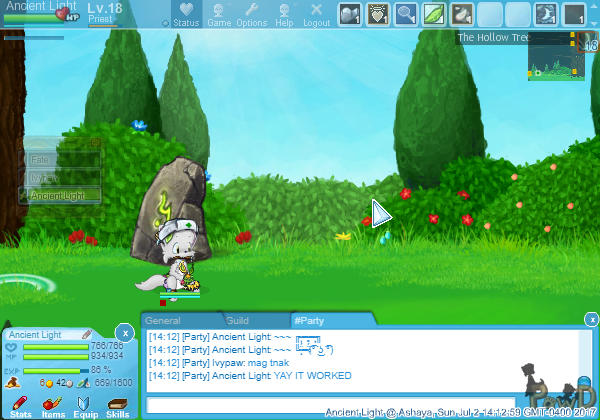Open the Stats pencil icon

coord(20,403)
